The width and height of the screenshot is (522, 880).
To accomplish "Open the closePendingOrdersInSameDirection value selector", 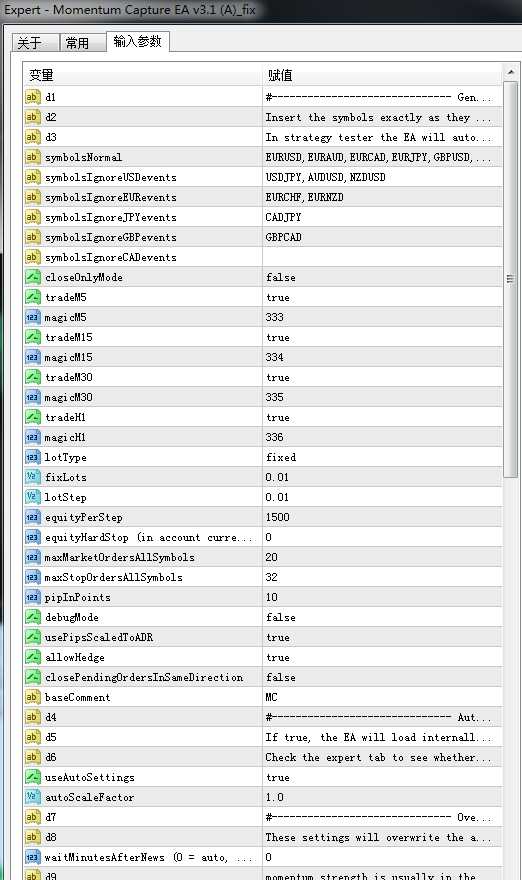I will coord(382,677).
